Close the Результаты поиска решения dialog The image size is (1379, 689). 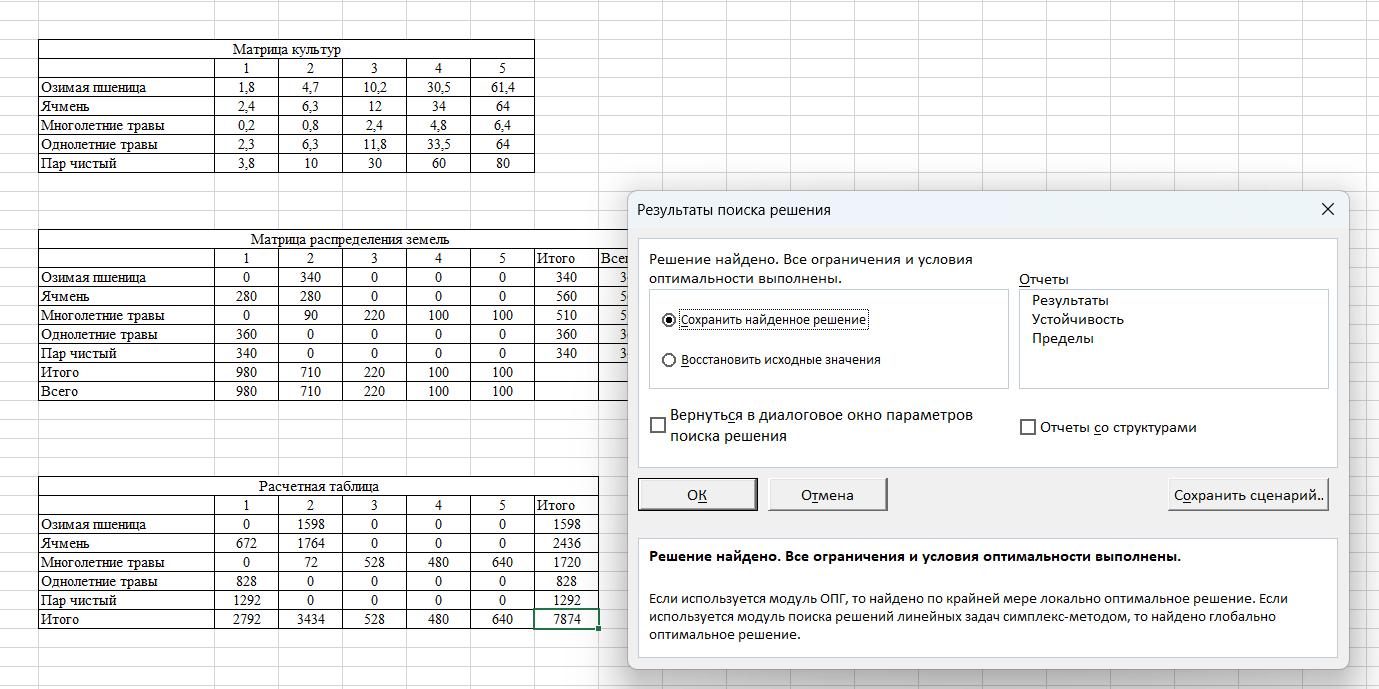(1327, 210)
